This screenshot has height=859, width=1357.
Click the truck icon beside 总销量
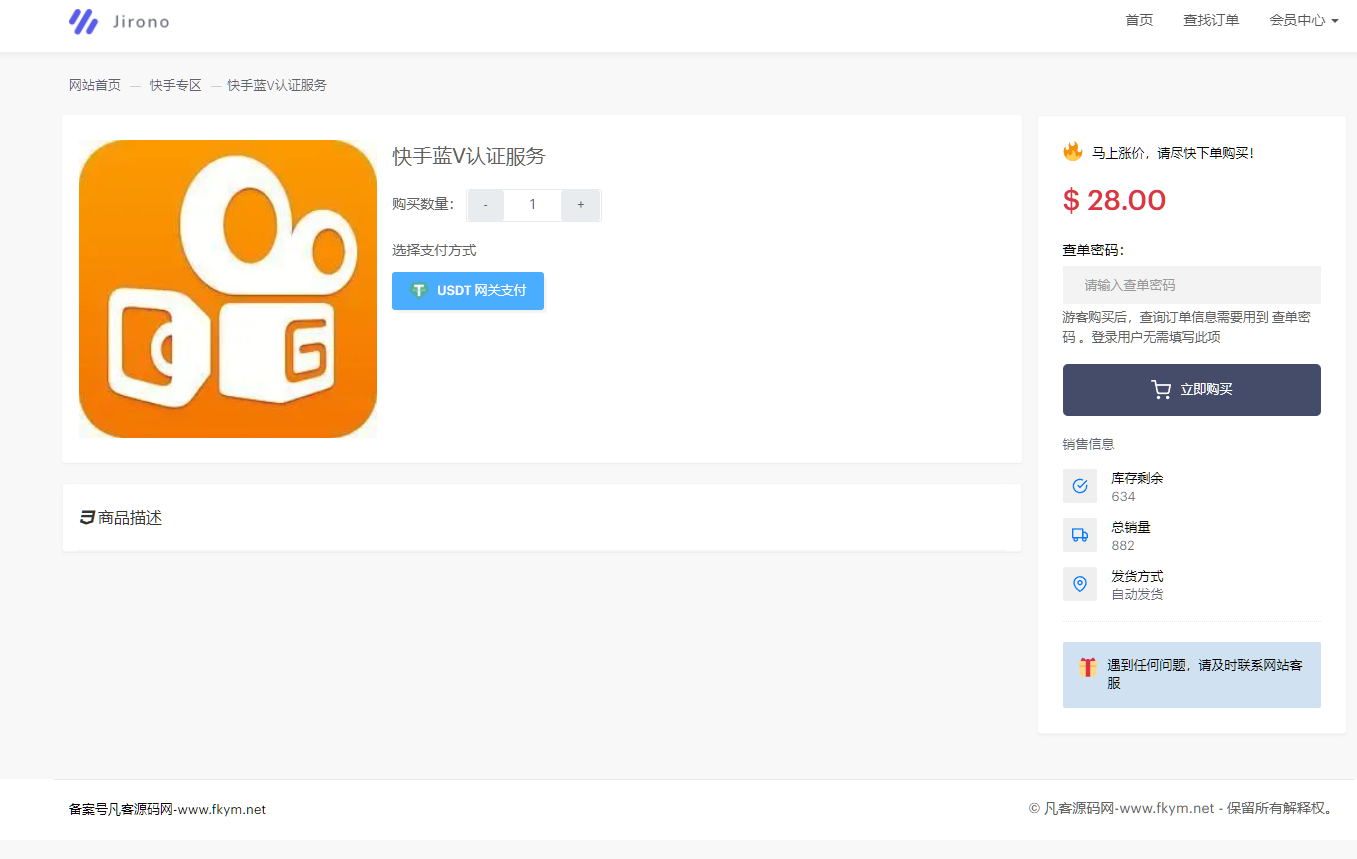pos(1080,535)
